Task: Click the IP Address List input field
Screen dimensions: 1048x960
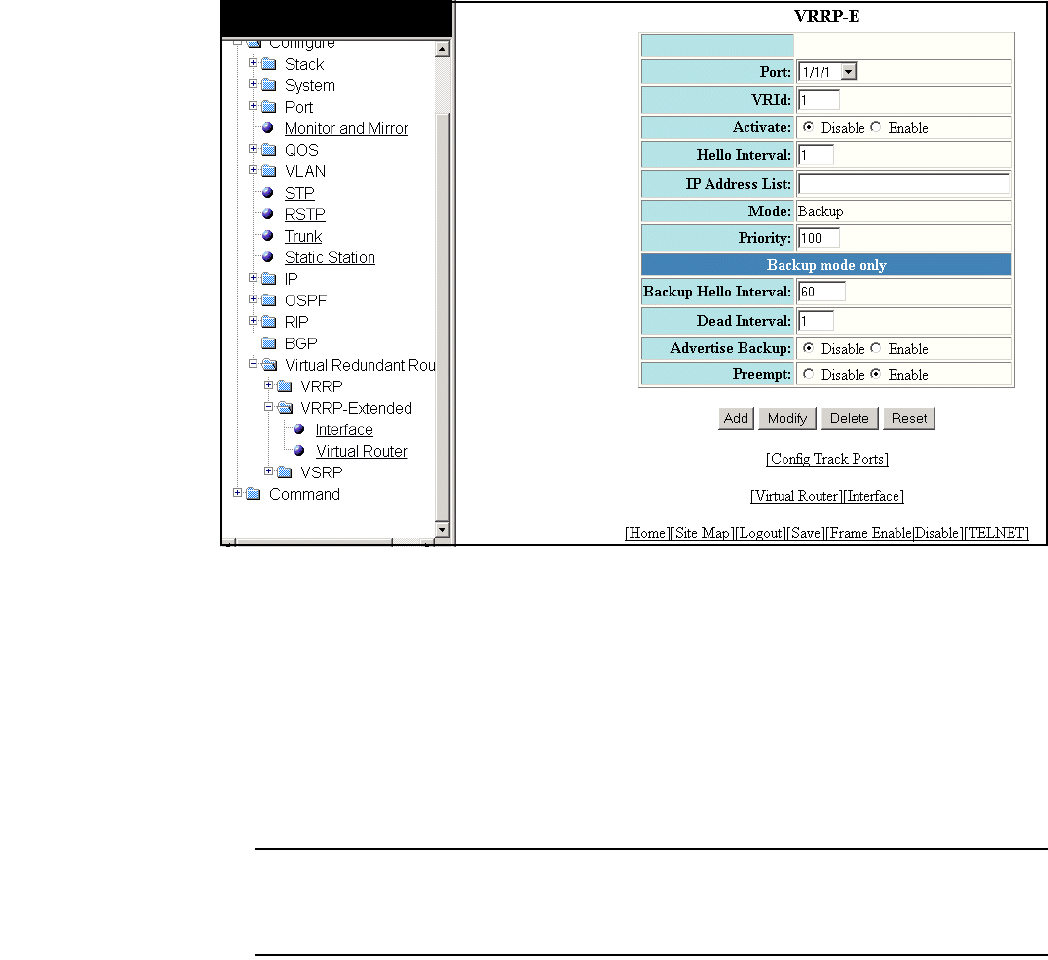Action: tap(904, 184)
